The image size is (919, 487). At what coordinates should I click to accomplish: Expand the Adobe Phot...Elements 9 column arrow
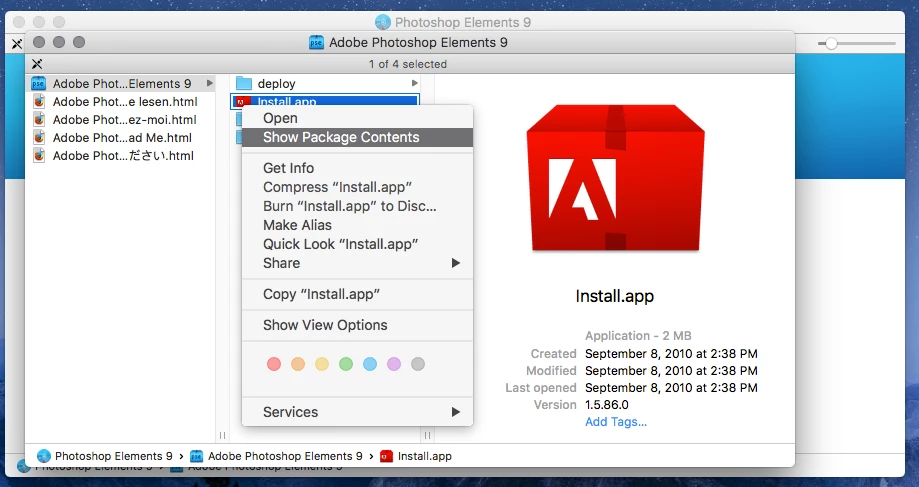click(209, 83)
